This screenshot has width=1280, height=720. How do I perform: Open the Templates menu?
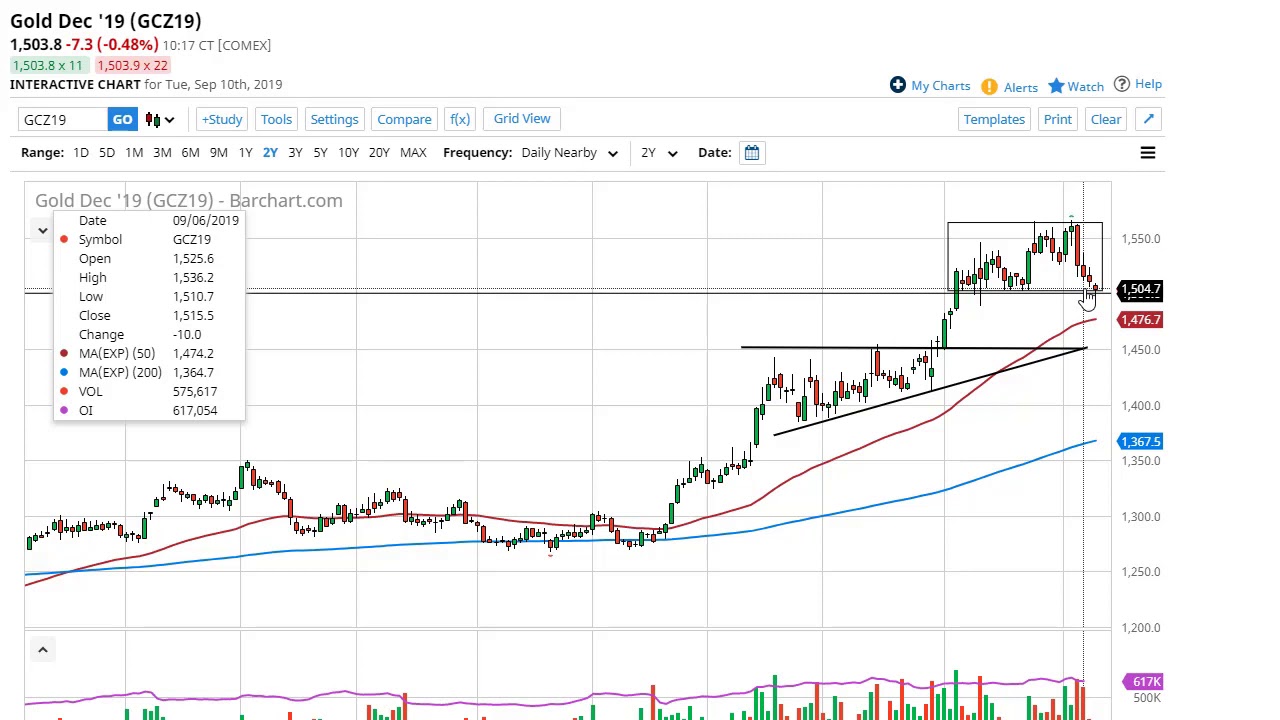[994, 119]
